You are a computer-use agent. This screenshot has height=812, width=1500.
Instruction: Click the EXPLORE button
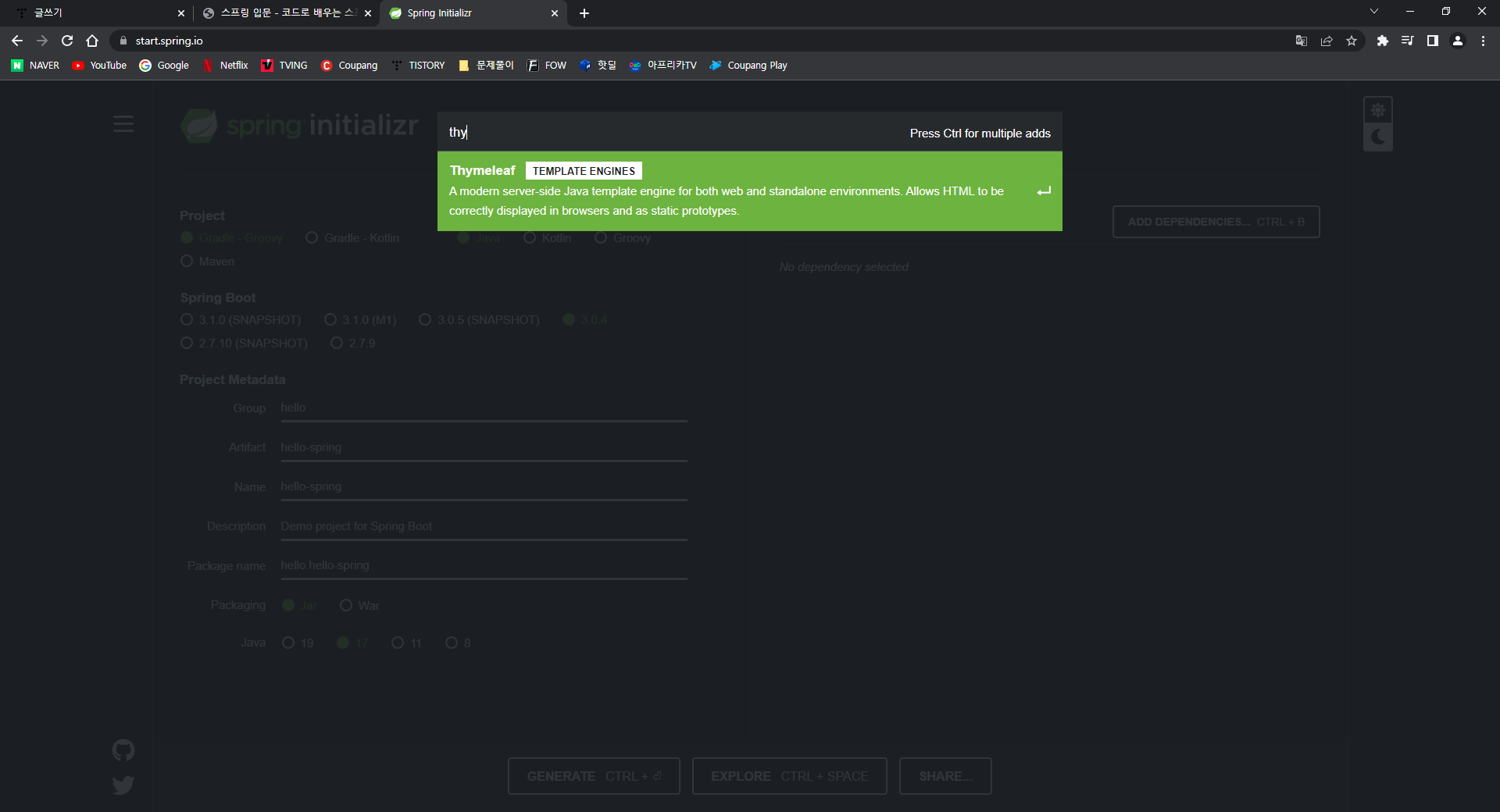click(x=790, y=776)
